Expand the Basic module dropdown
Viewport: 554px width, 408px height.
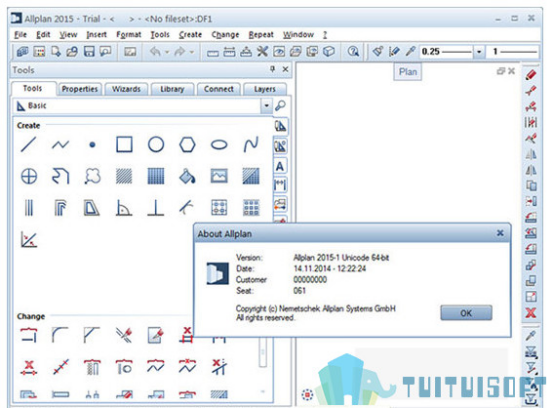click(266, 106)
